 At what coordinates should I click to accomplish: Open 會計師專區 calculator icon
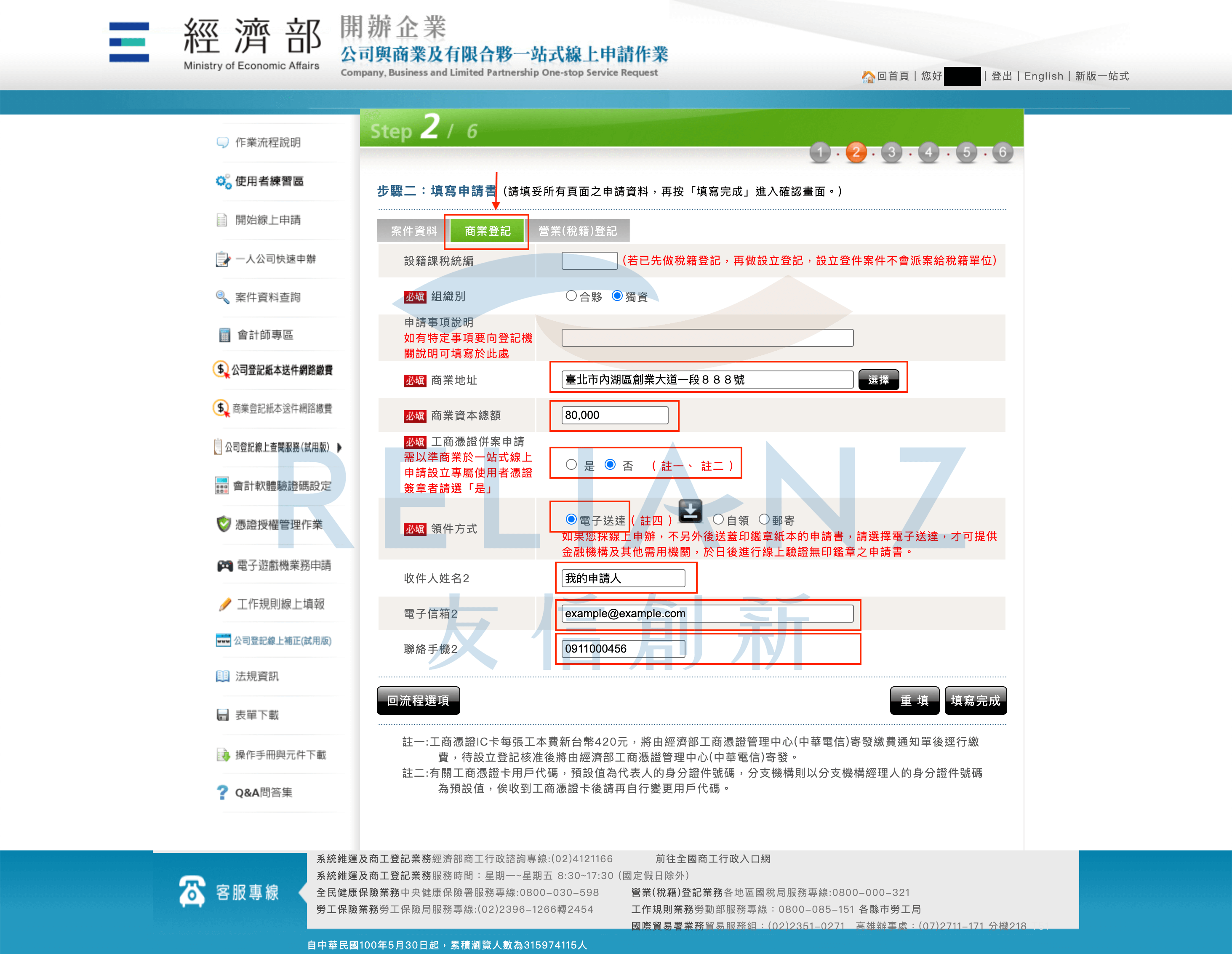point(224,335)
